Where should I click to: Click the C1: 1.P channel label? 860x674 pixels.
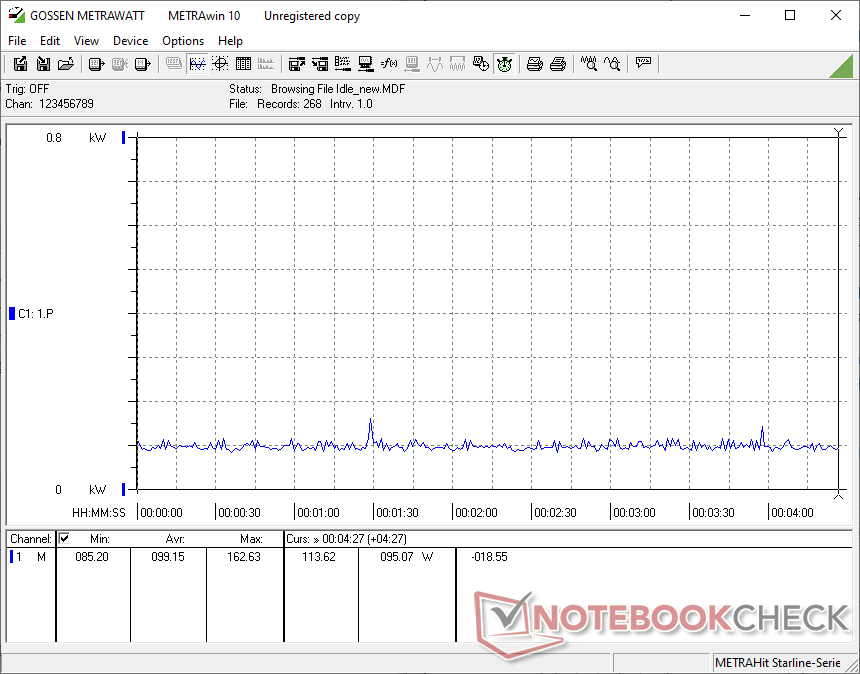tap(36, 314)
